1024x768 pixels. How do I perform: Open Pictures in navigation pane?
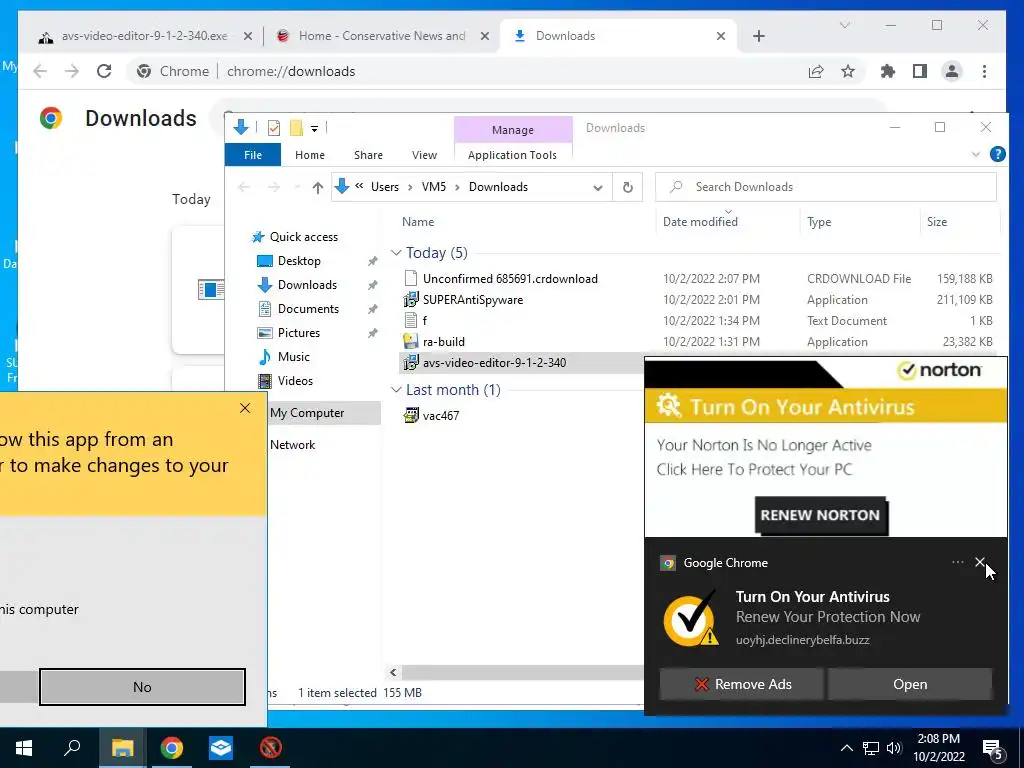tap(298, 333)
